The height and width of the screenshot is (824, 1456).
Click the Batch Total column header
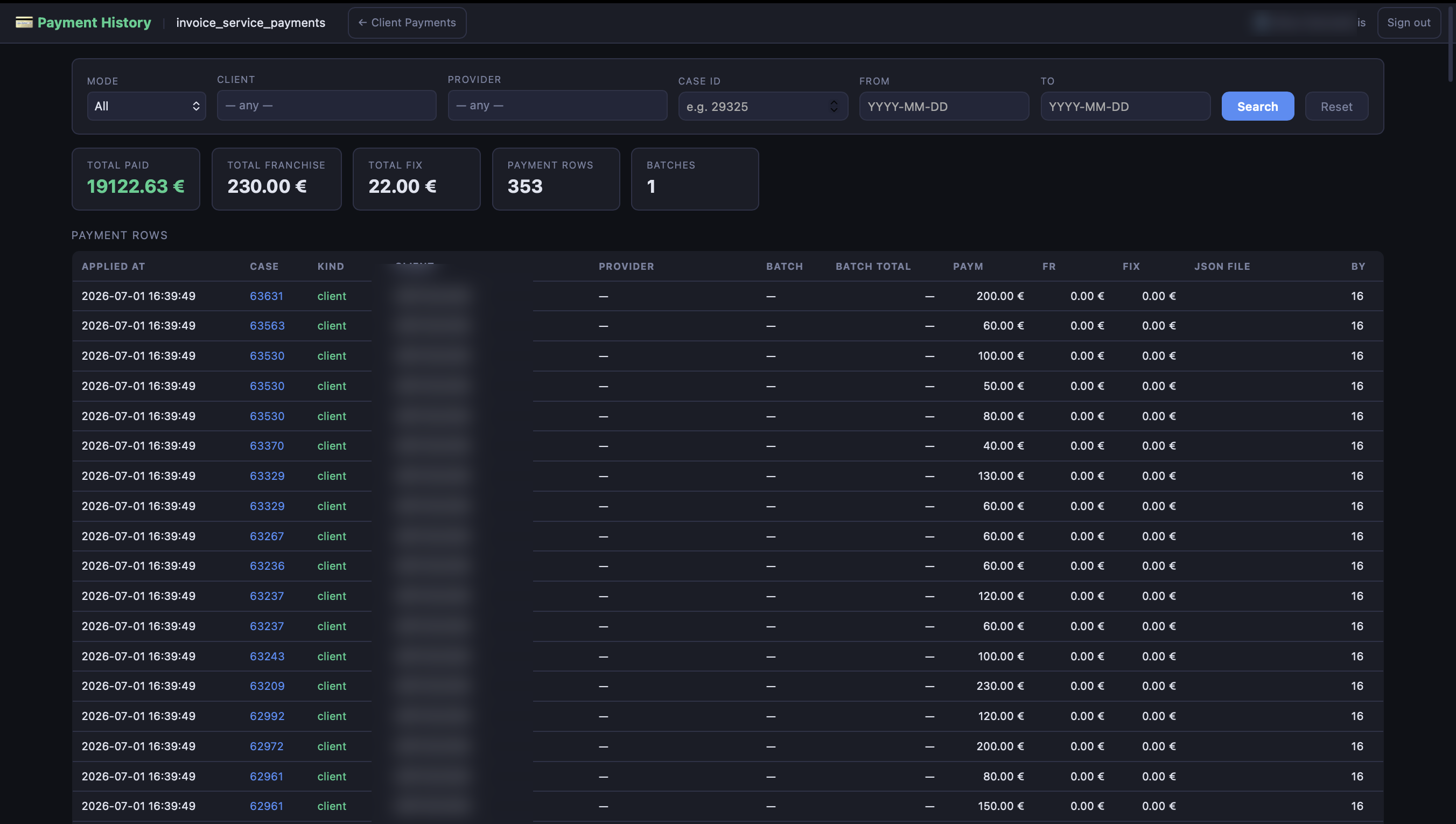(x=873, y=266)
